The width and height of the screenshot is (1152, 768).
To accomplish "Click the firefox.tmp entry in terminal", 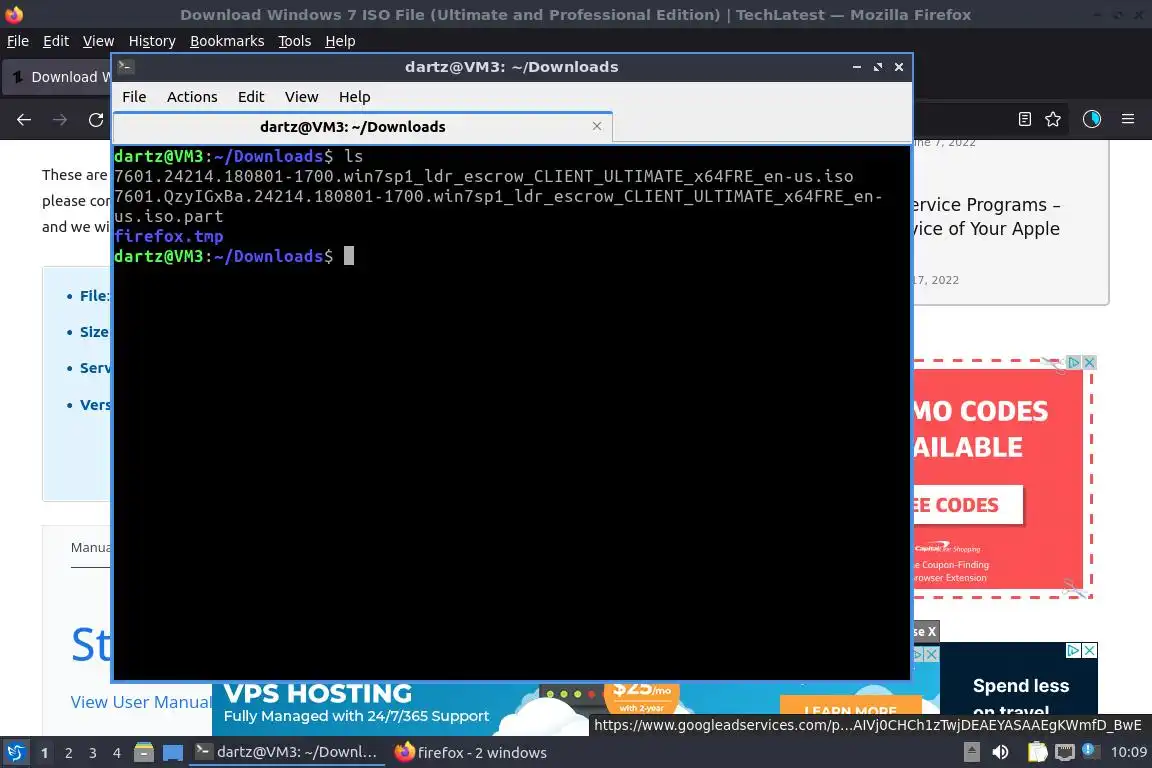I will pos(168,236).
